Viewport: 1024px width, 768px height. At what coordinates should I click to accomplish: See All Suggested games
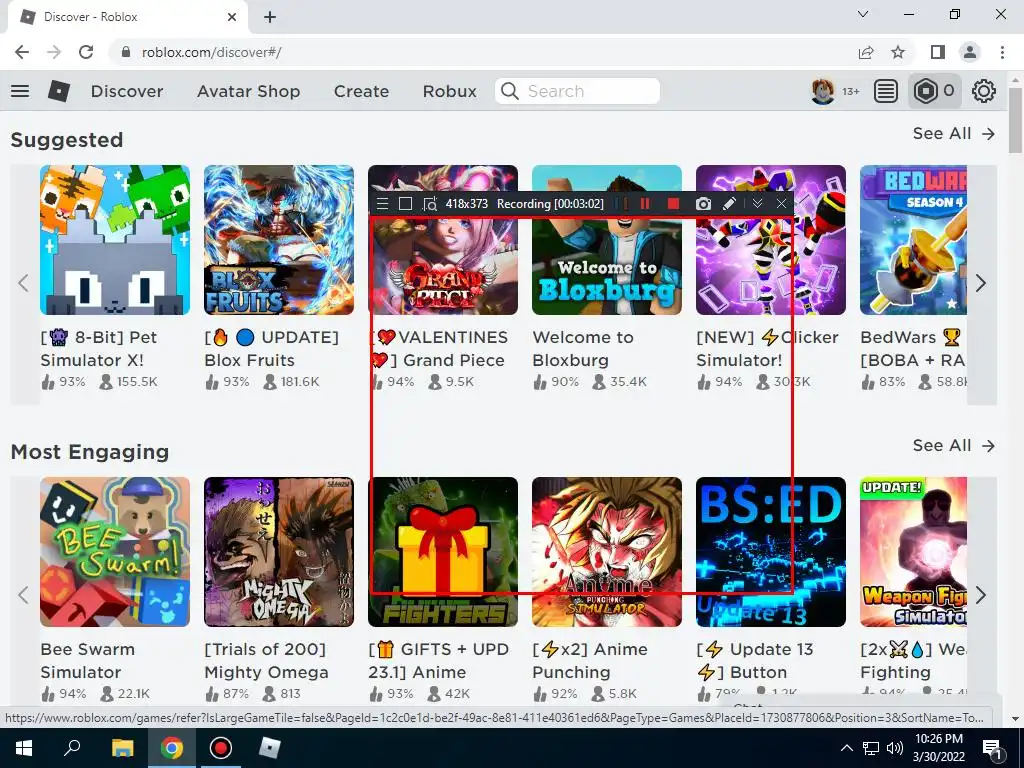[953, 133]
